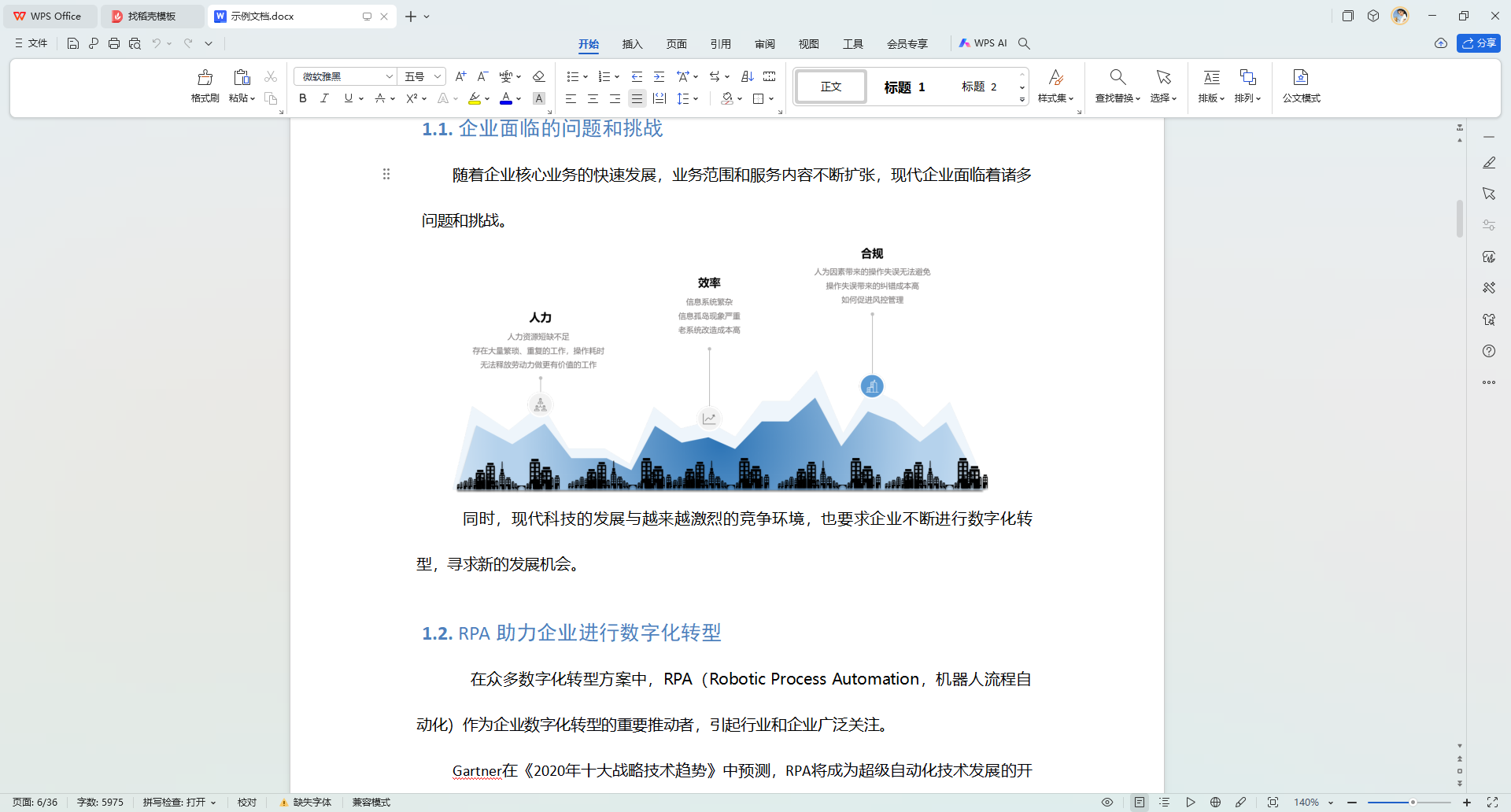
Task: Expand the zoom percentage dropdown at 140%
Action: (1331, 803)
